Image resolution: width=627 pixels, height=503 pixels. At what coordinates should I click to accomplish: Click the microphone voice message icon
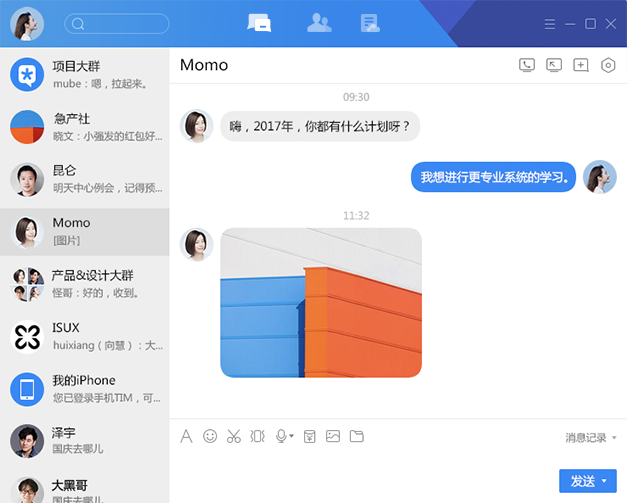tap(282, 436)
